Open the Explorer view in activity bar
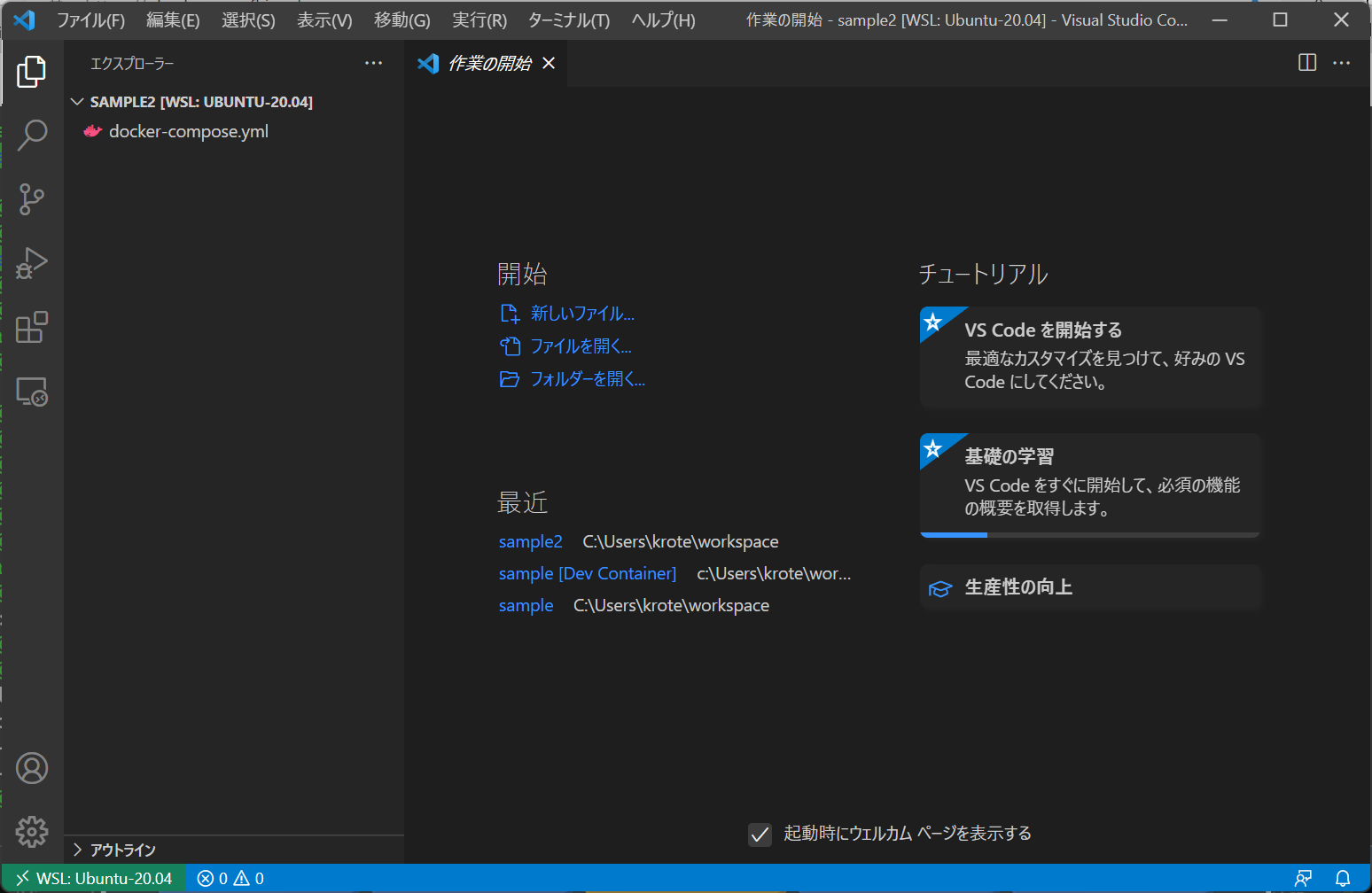This screenshot has width=1372, height=893. pyautogui.click(x=32, y=71)
